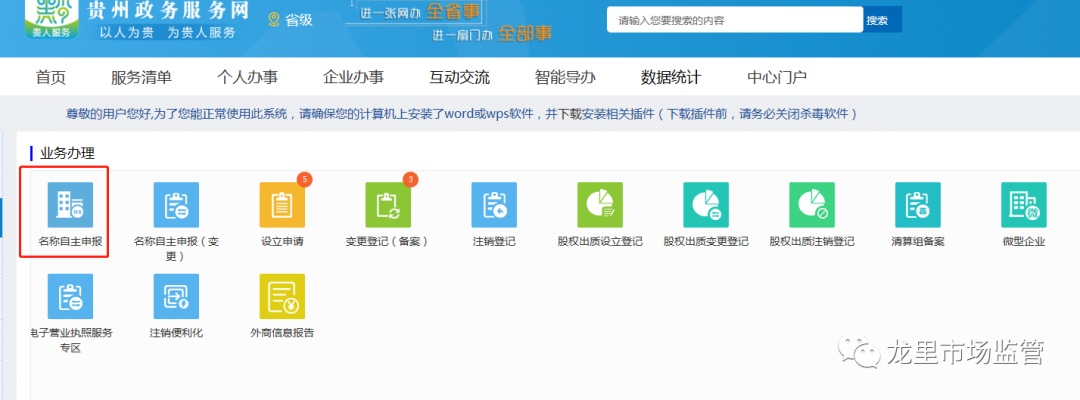Image resolution: width=1080 pixels, height=400 pixels.
Task: Open the 服务清单 menu item
Action: (x=141, y=77)
